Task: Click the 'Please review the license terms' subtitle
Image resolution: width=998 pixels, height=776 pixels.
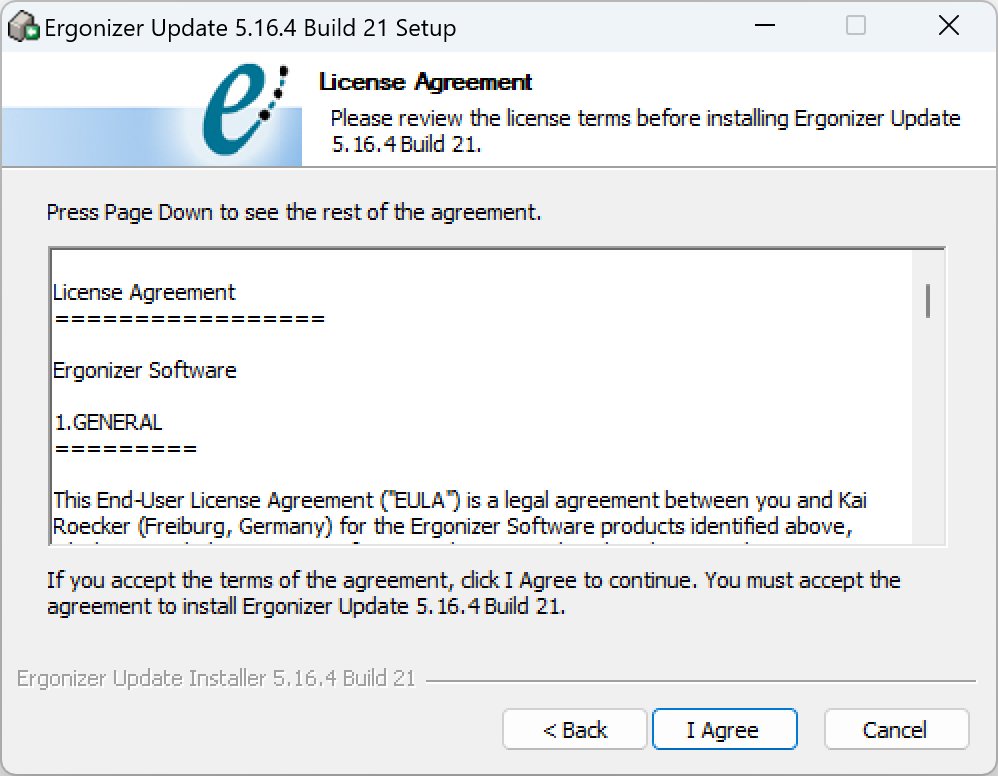Action: tap(645, 131)
